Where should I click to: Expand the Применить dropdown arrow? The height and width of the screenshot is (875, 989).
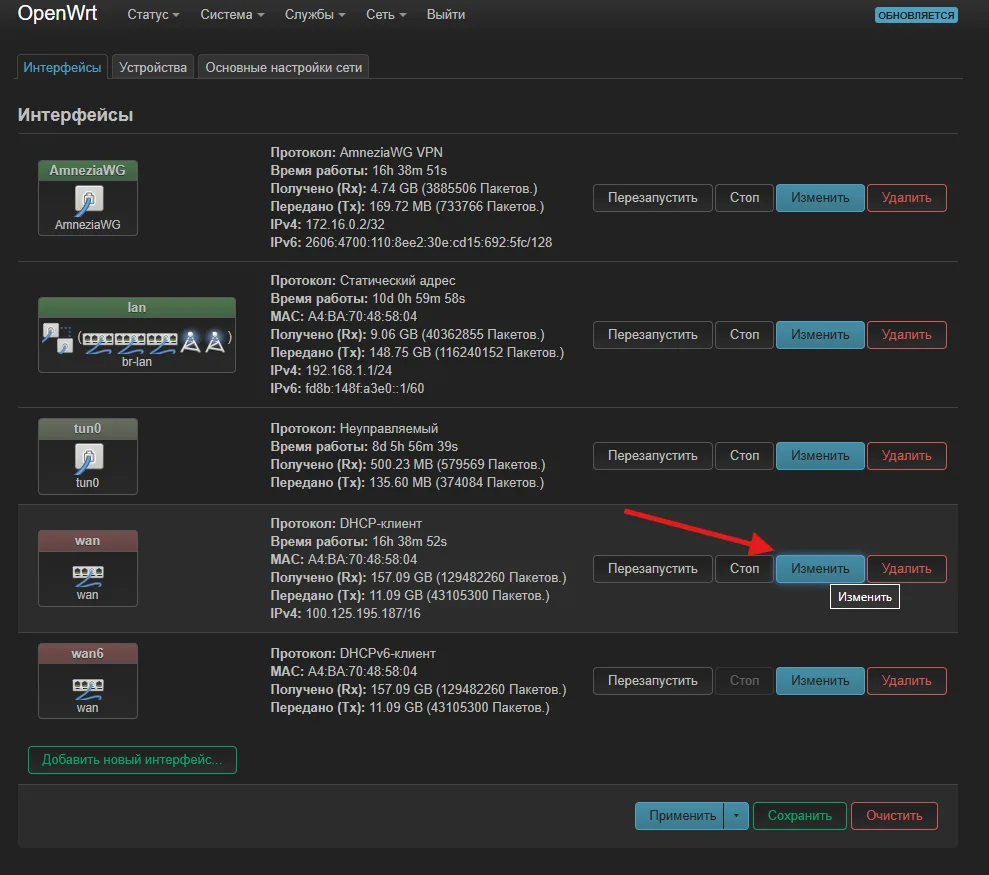pyautogui.click(x=736, y=816)
